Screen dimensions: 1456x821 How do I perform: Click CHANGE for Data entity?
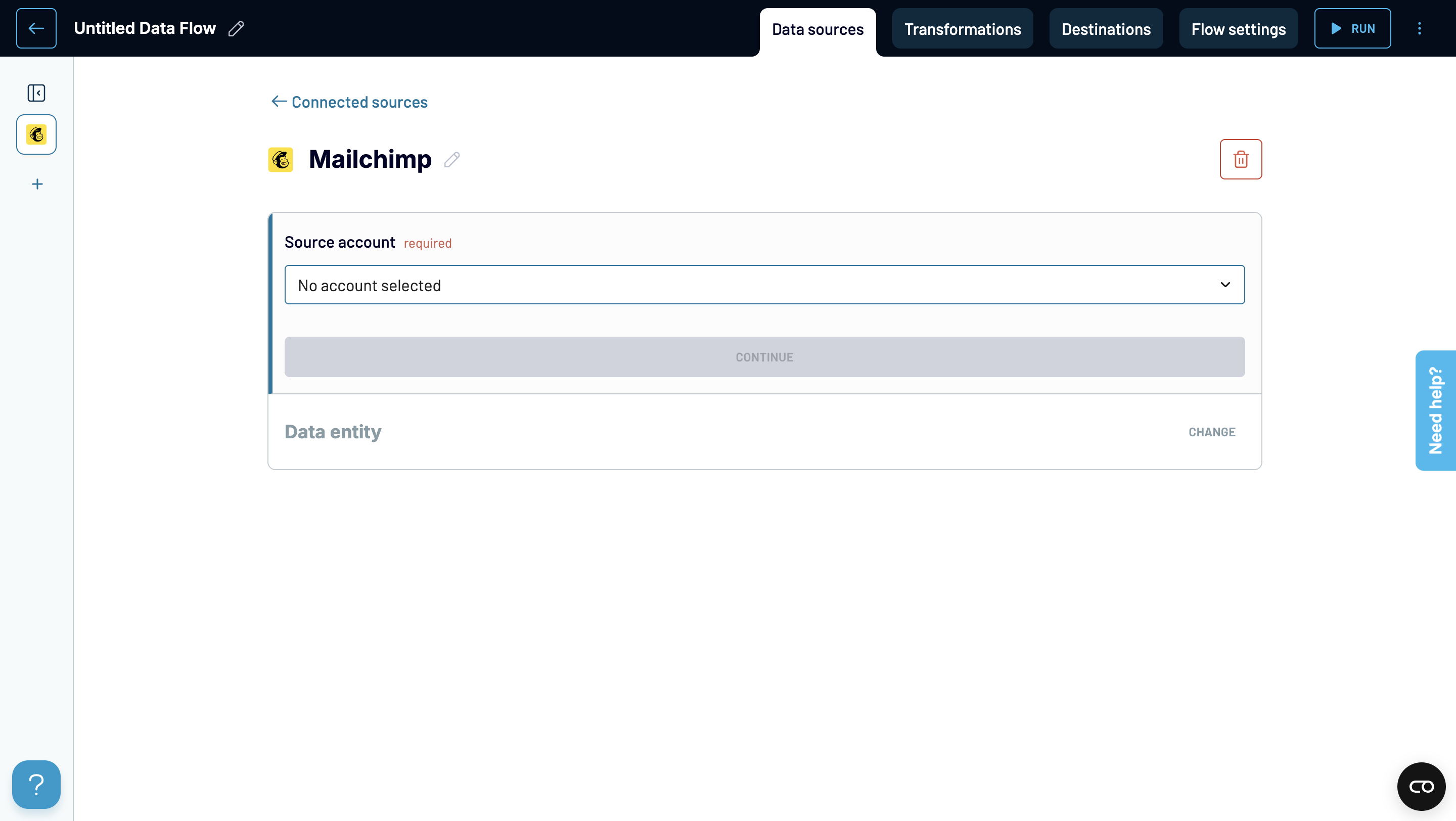[1211, 432]
